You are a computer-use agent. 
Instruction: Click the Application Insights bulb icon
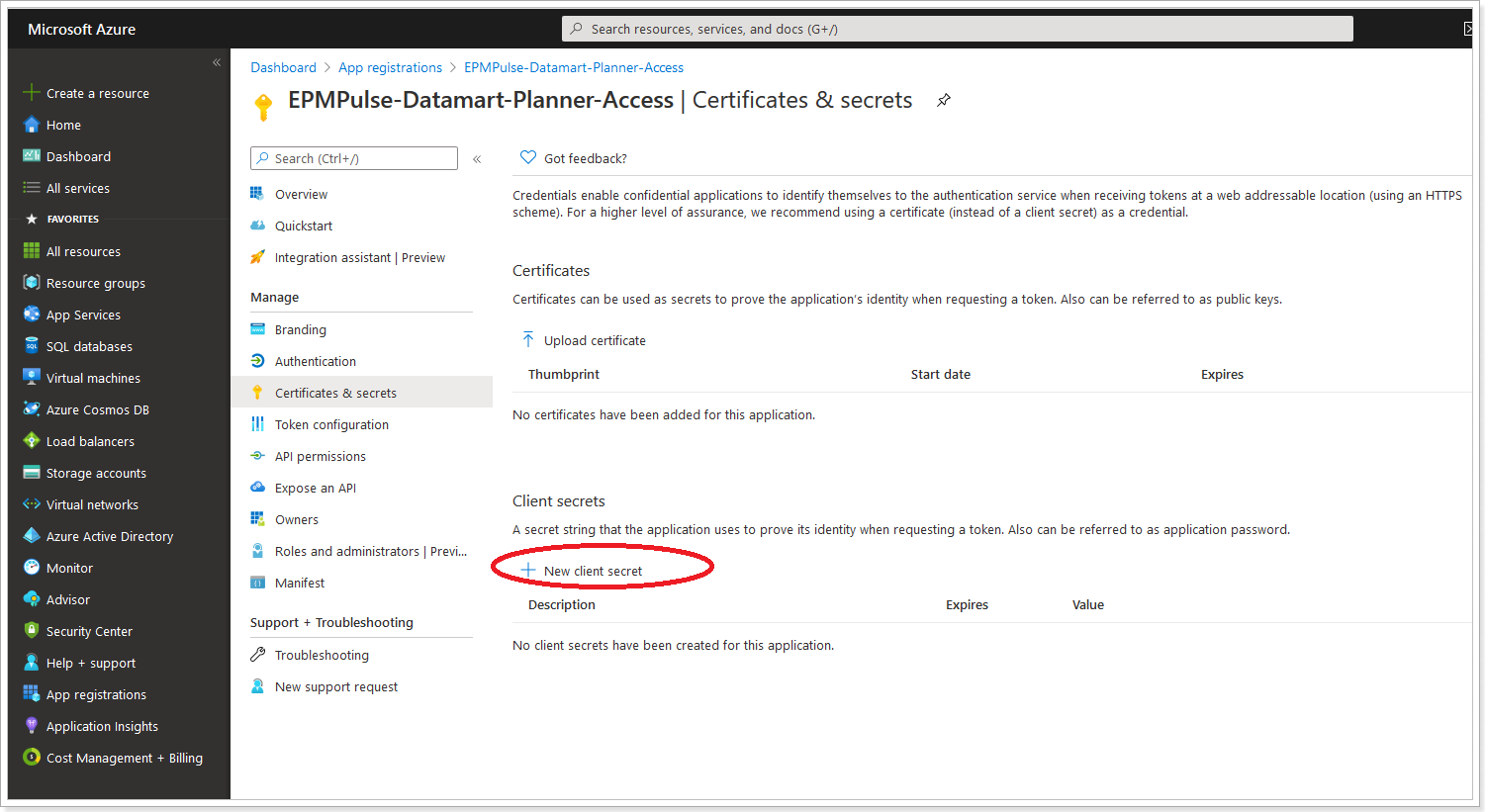click(x=31, y=726)
